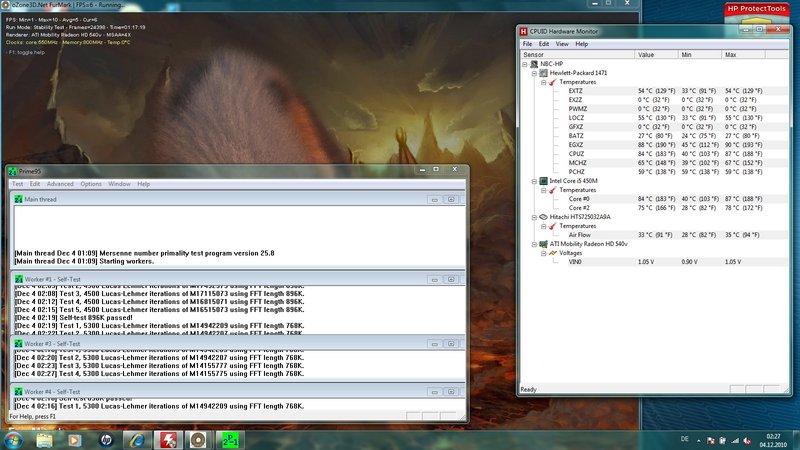Open Hardware Monitor Help menu
Image resolution: width=800 pixels, height=450 pixels.
point(582,44)
